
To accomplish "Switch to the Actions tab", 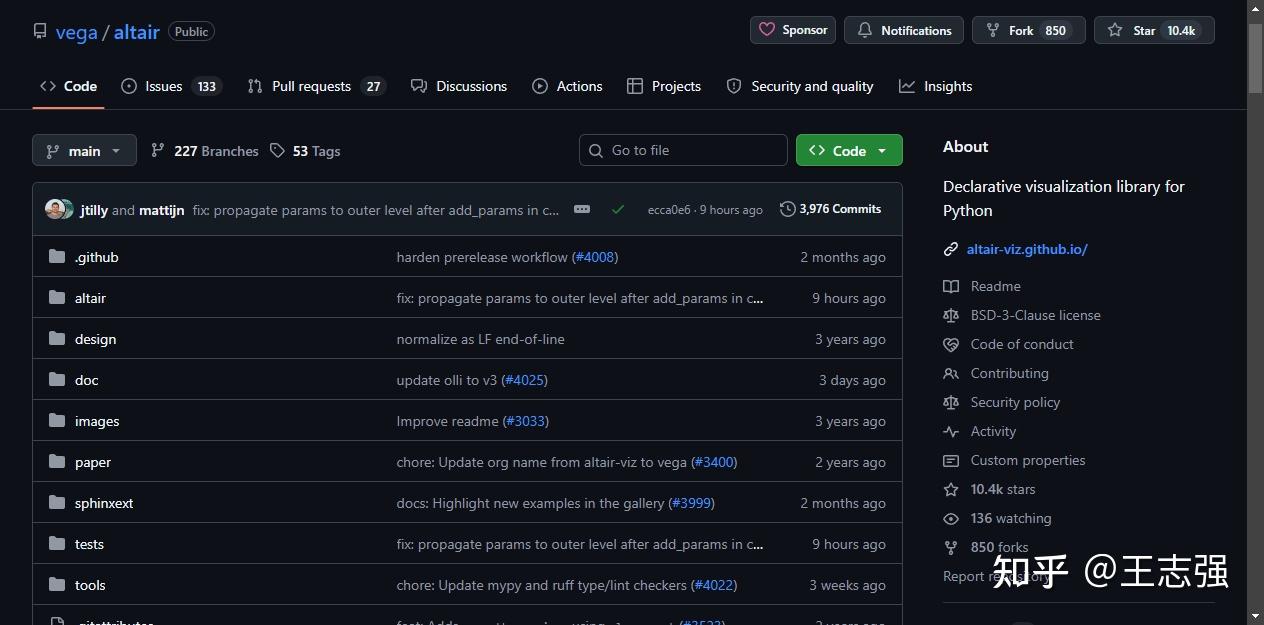I will click(x=567, y=86).
